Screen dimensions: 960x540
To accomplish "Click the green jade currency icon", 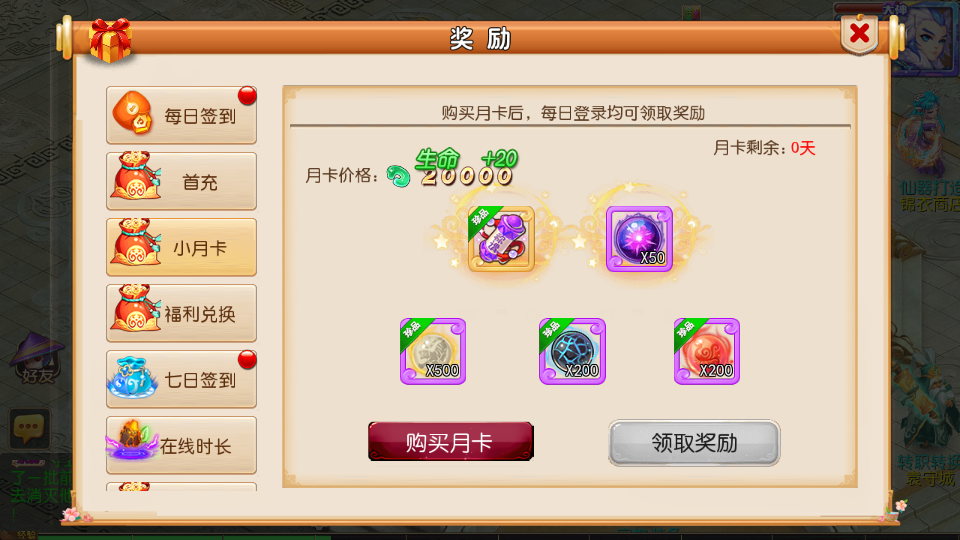I will pyautogui.click(x=399, y=176).
